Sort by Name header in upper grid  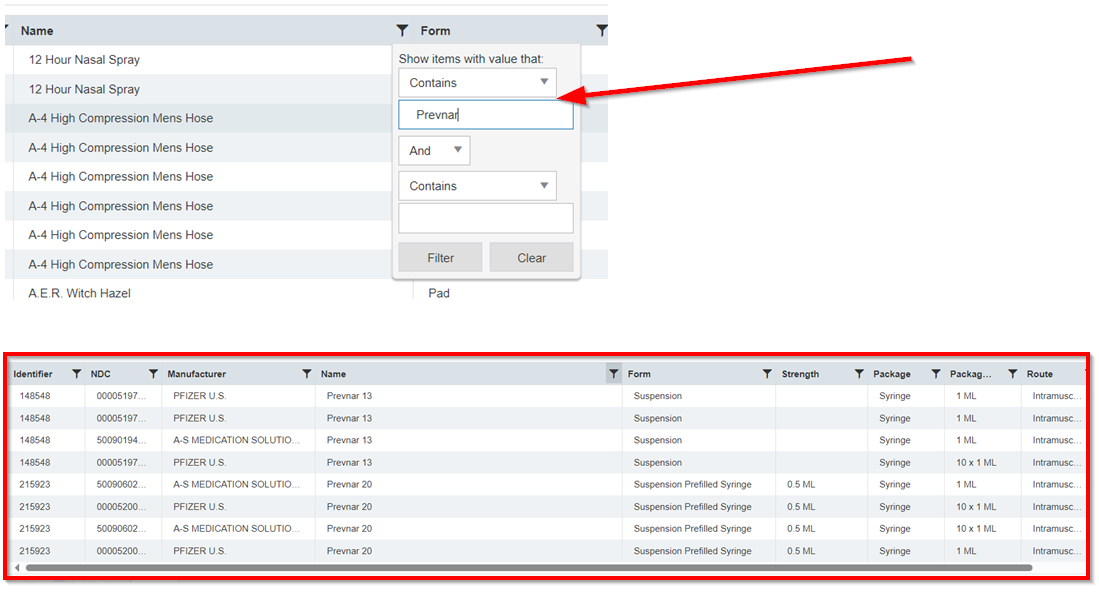pos(37,31)
